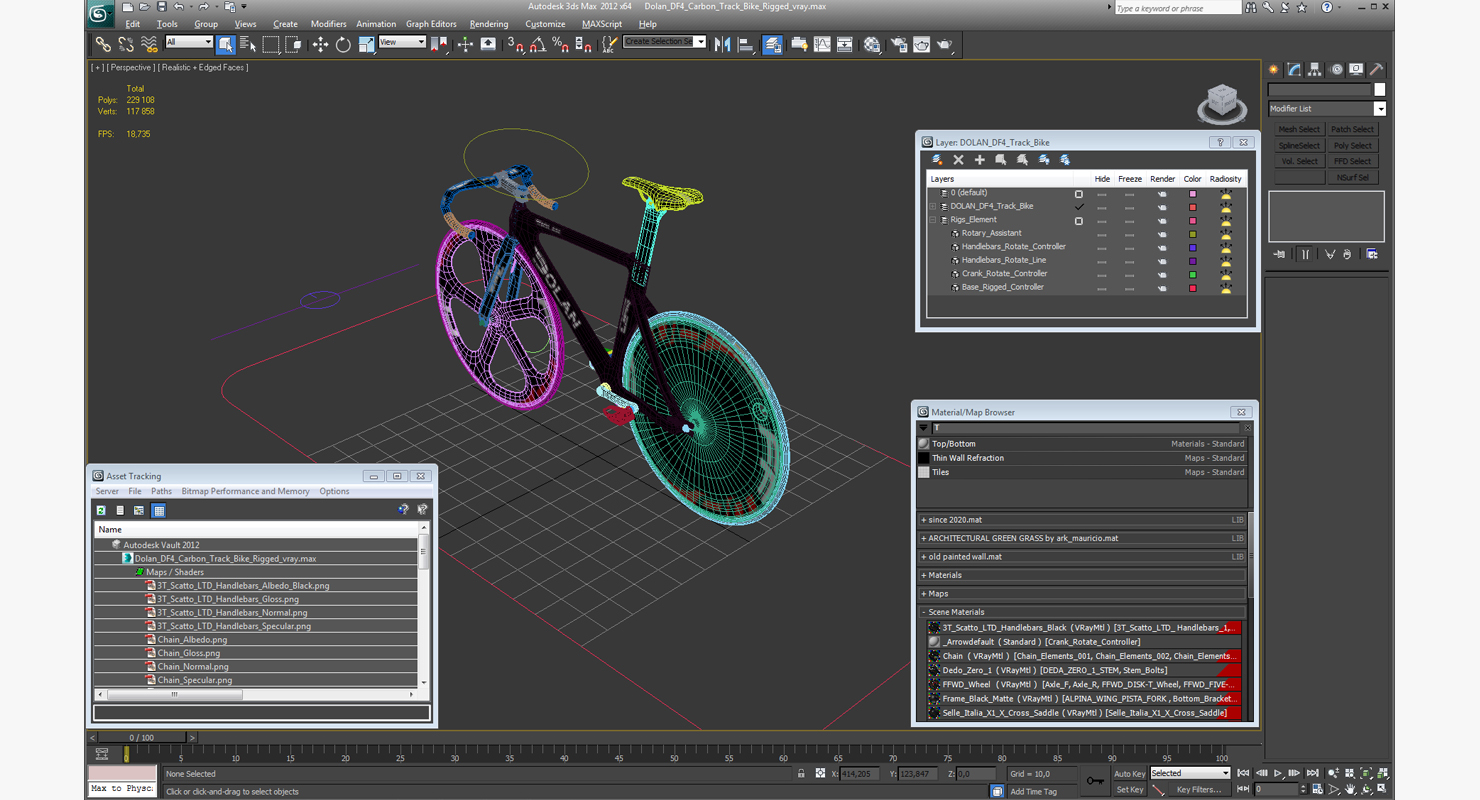This screenshot has height=800, width=1480.
Task: Open the Modifiers menu
Action: pyautogui.click(x=328, y=24)
